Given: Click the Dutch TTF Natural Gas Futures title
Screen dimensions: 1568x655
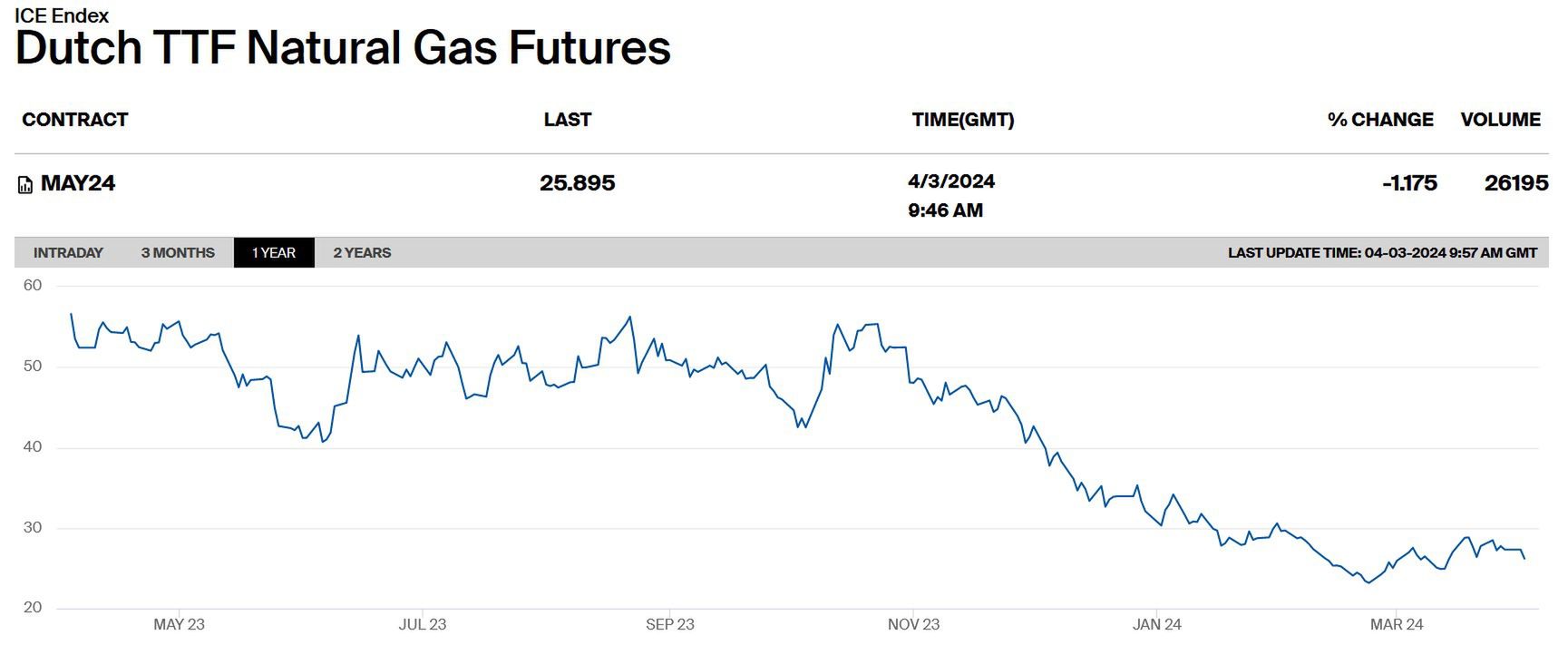Looking at the screenshot, I should click(343, 48).
